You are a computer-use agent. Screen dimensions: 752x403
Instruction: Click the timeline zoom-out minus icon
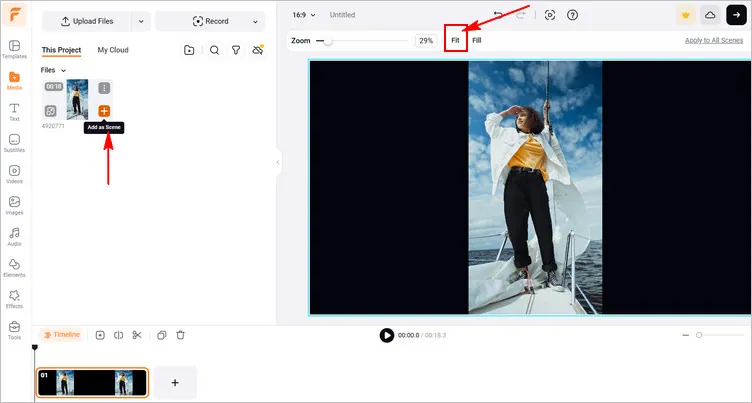pos(686,335)
